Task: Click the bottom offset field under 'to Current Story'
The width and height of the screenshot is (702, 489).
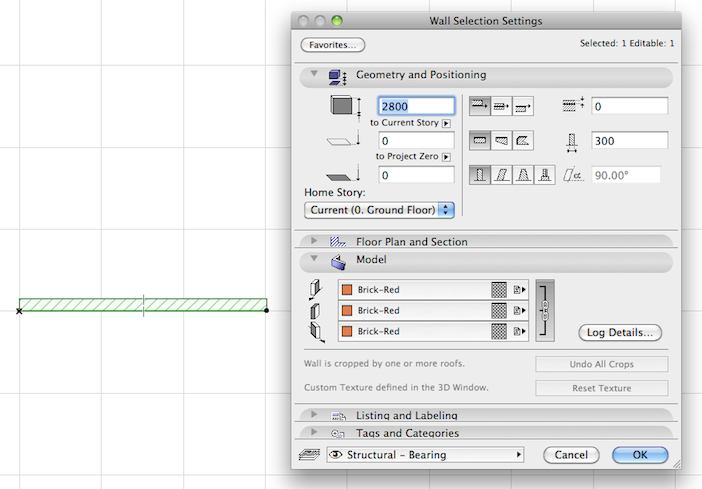Action: (416, 141)
